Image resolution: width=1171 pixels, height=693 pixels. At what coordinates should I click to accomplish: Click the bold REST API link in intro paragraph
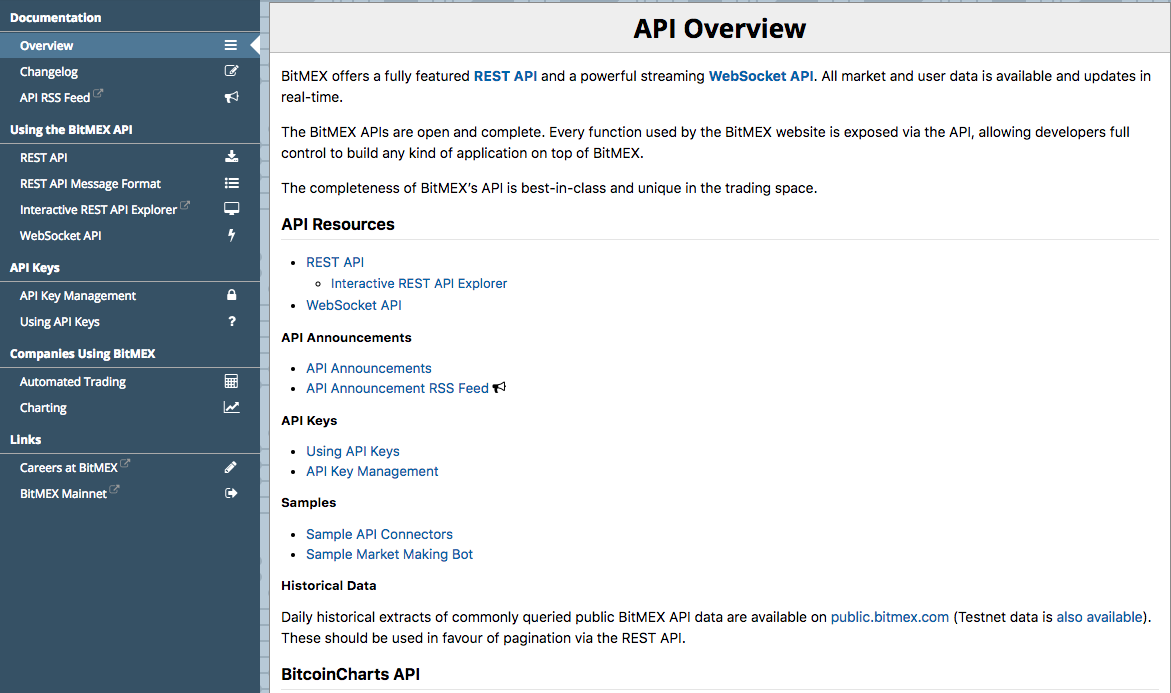[x=505, y=76]
